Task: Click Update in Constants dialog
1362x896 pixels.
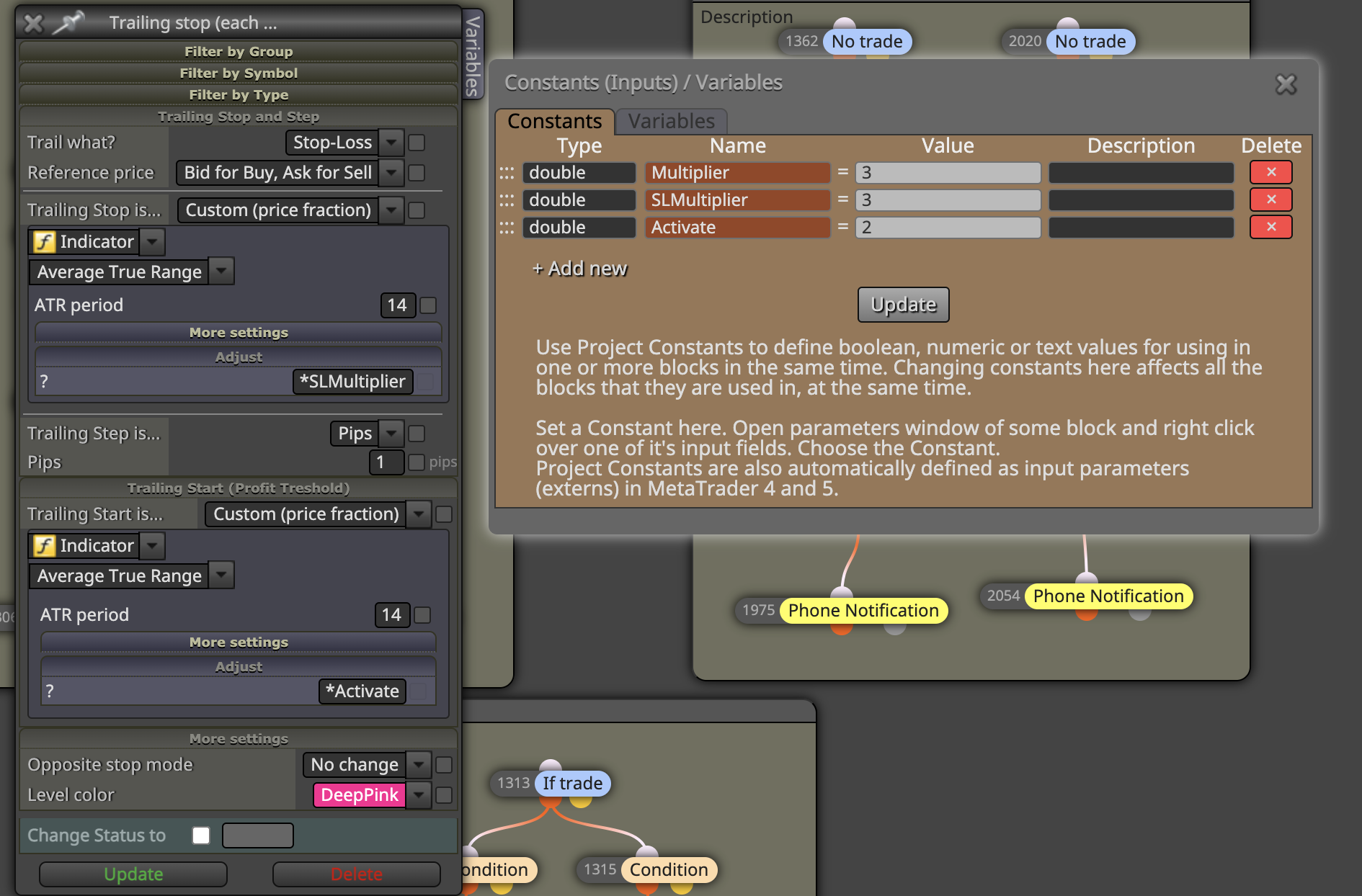Action: [903, 305]
